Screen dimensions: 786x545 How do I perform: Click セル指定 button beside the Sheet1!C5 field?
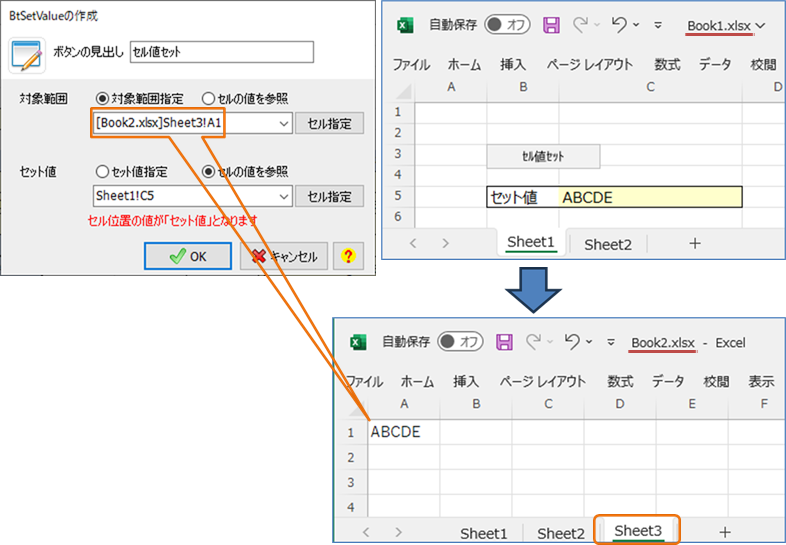[329, 196]
